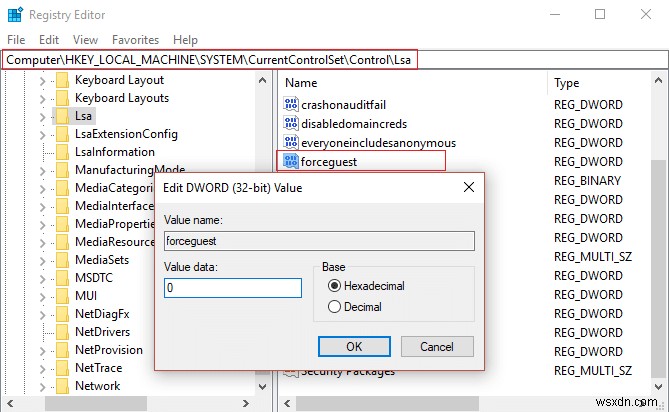Click the Lsa folder icon
Screen dimensions: 669x412
pyautogui.click(x=62, y=116)
